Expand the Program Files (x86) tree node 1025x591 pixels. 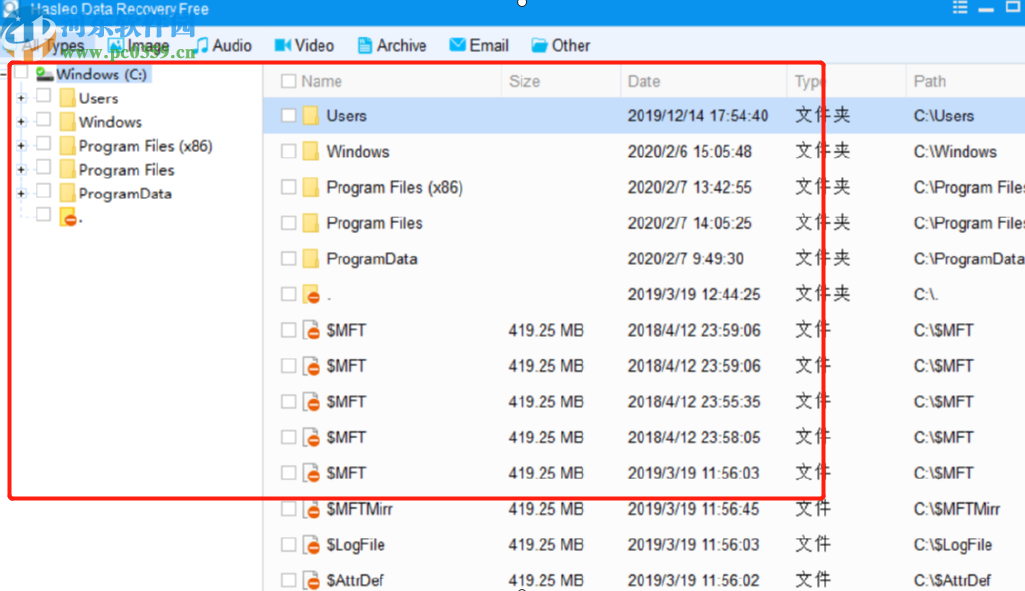(x=21, y=146)
